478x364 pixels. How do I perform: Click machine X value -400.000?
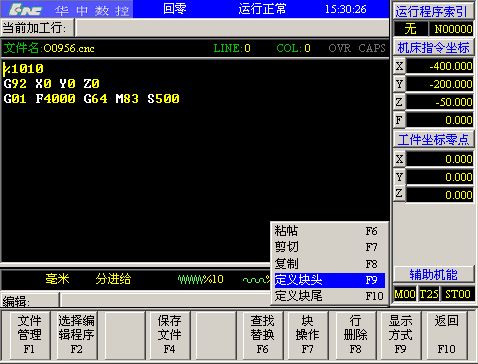(440, 66)
